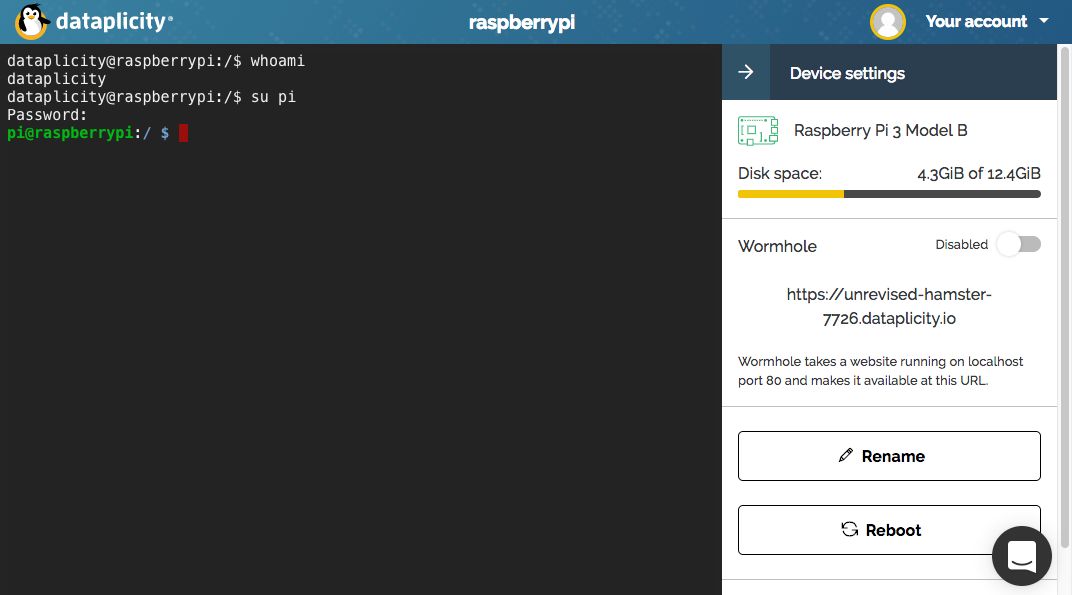
Task: Click the Device settings header text
Action: [x=847, y=73]
